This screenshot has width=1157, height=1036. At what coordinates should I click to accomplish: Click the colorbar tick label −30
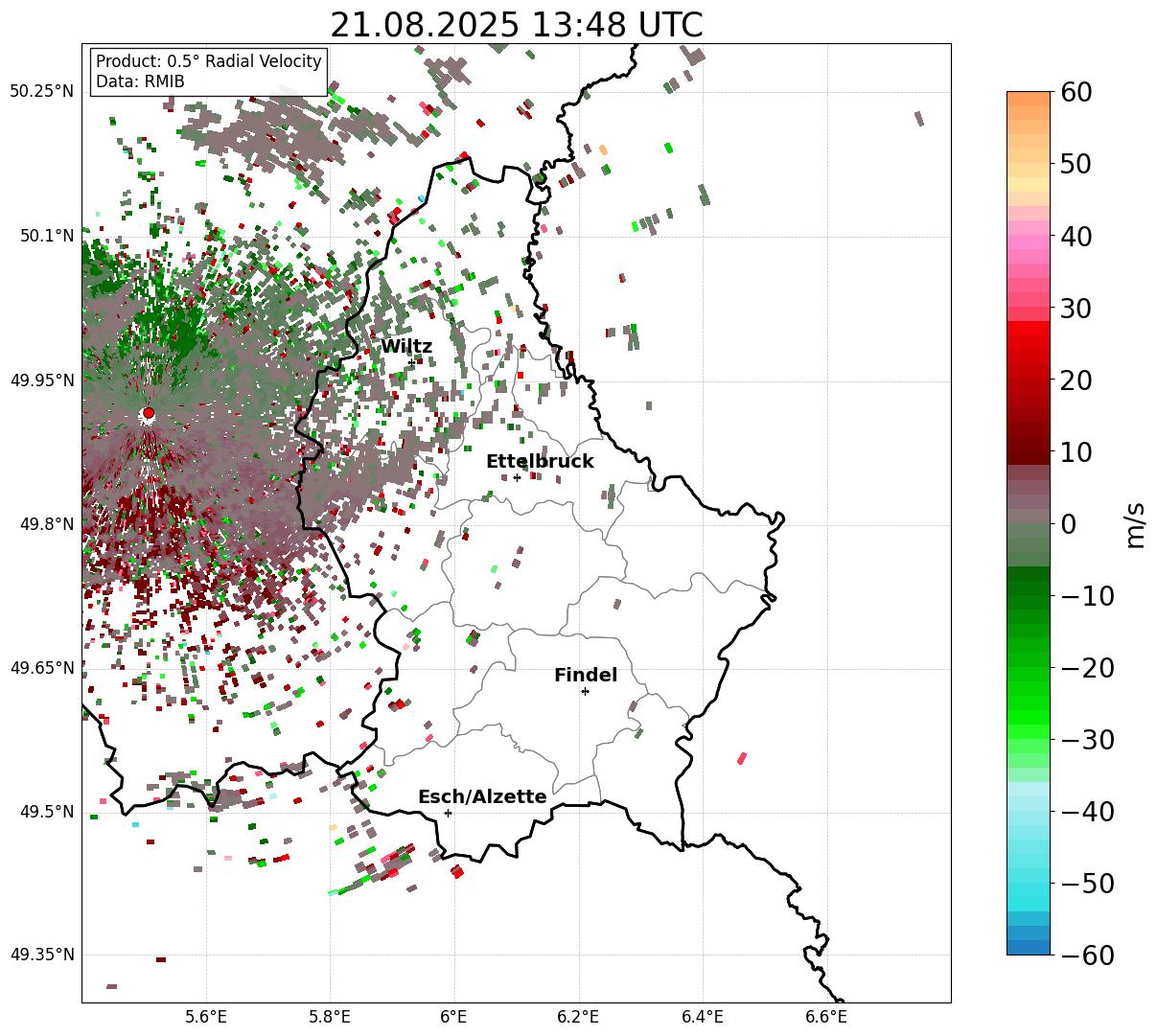click(x=1087, y=740)
